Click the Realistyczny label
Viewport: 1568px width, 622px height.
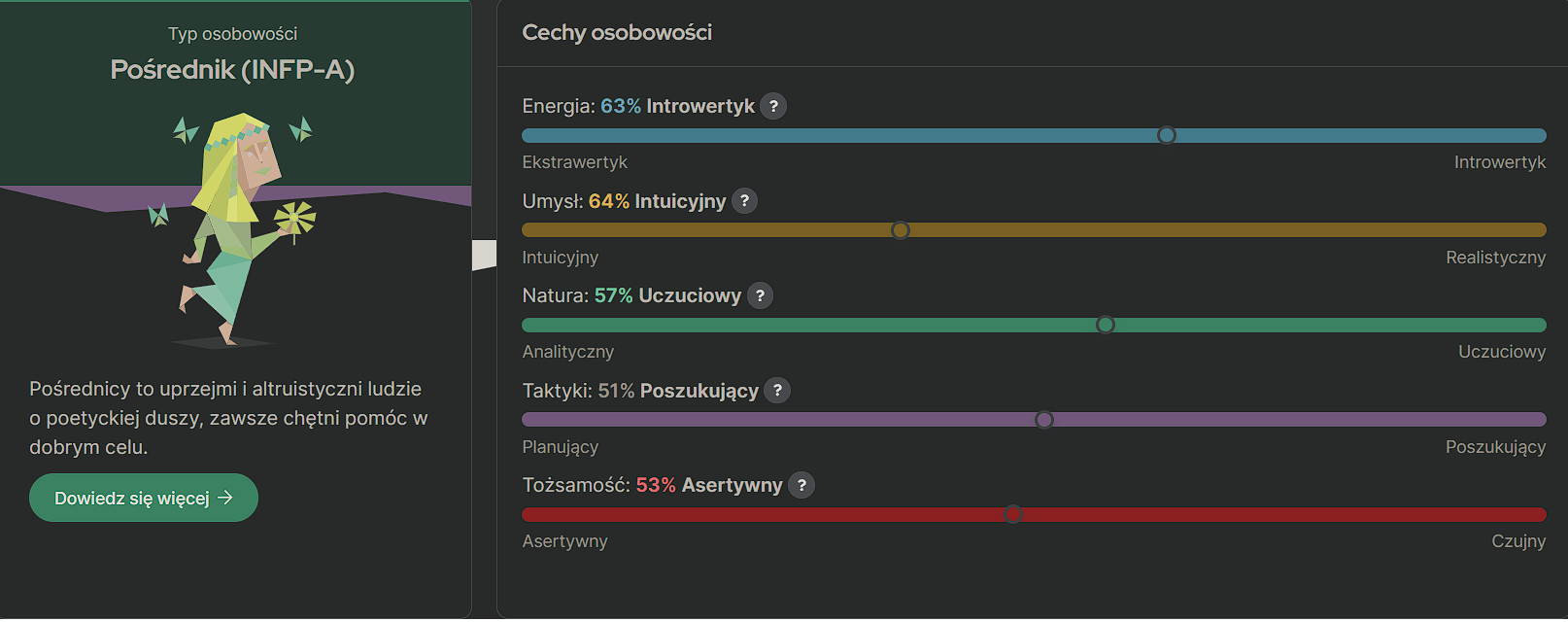(x=1495, y=258)
